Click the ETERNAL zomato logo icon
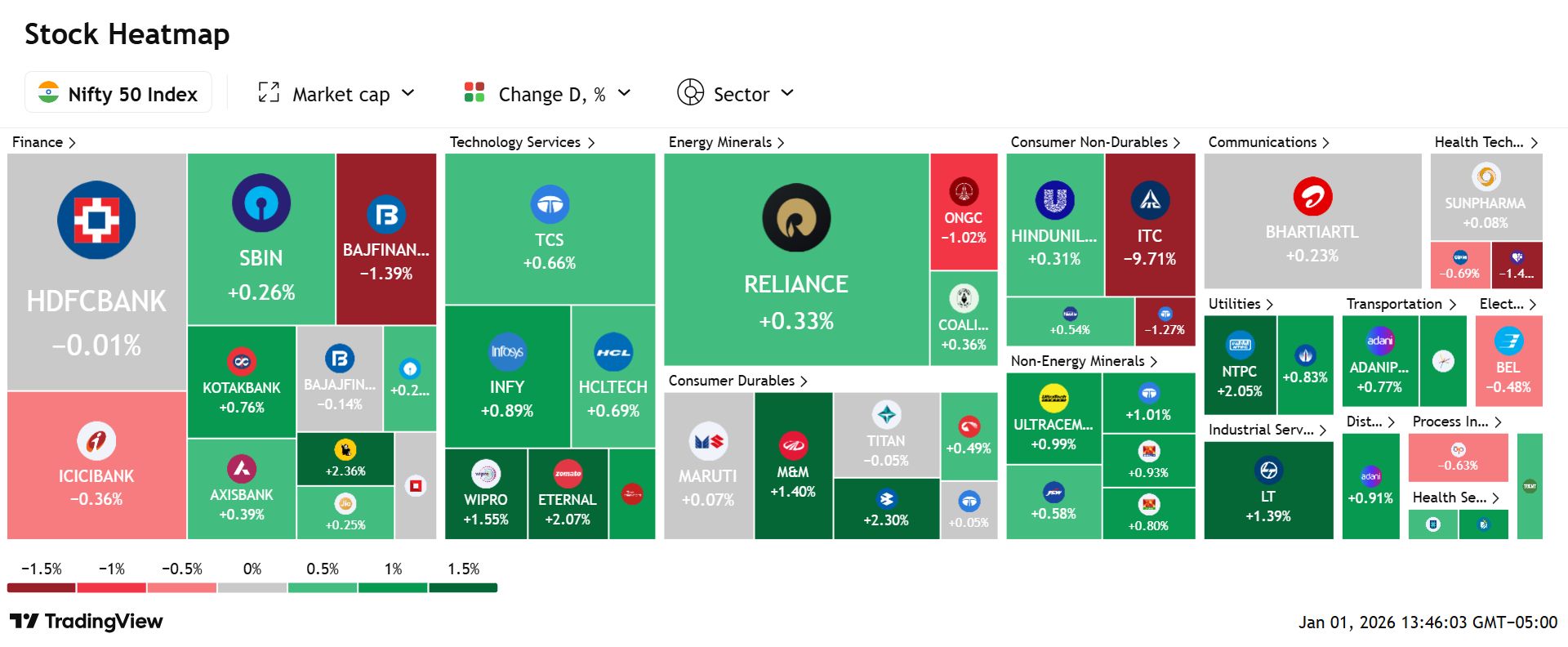Viewport: 1568px width, 647px height. (568, 474)
